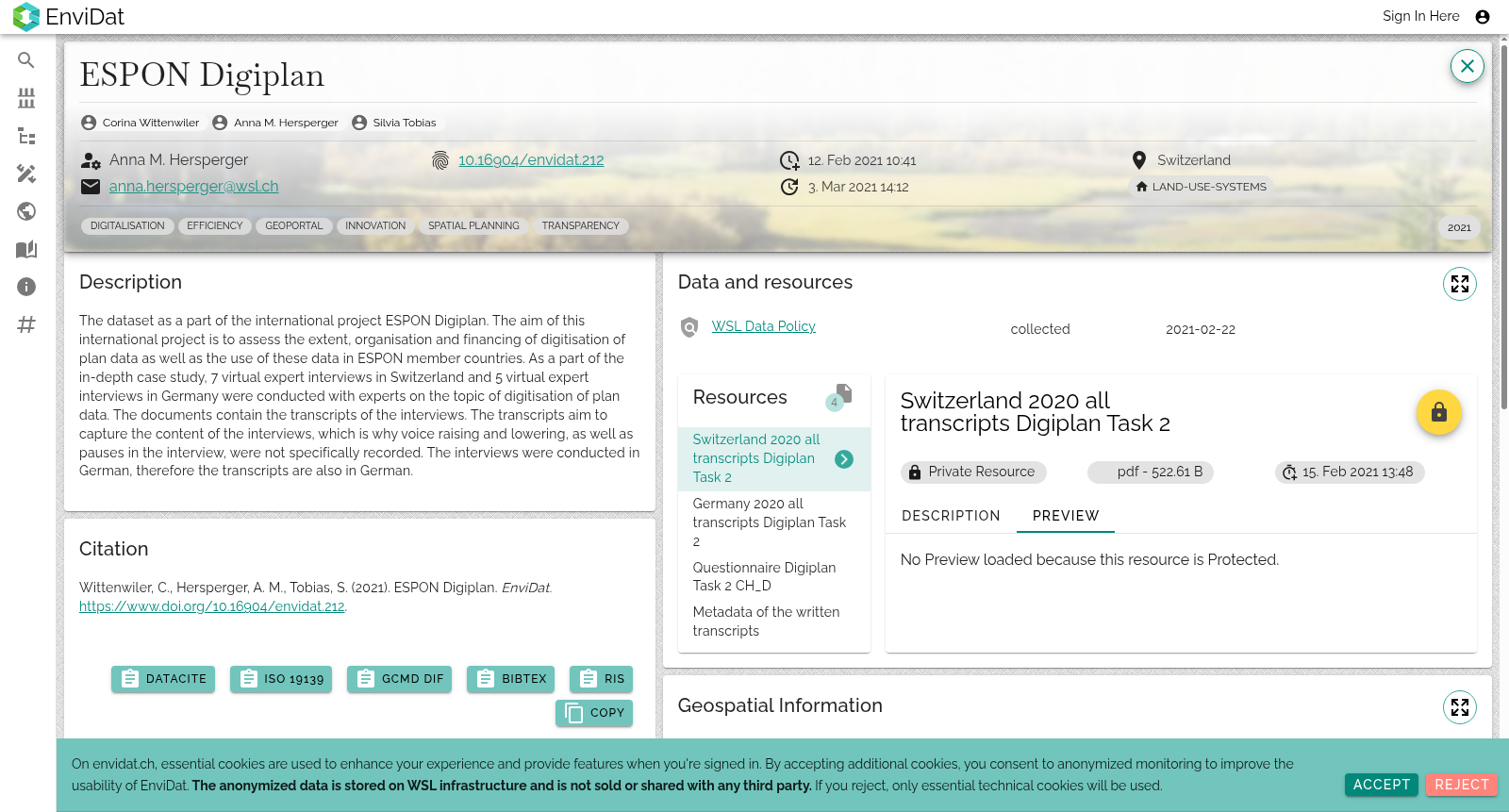Image resolution: width=1509 pixels, height=812 pixels.
Task: Click the created date clock icon
Action: click(x=789, y=160)
